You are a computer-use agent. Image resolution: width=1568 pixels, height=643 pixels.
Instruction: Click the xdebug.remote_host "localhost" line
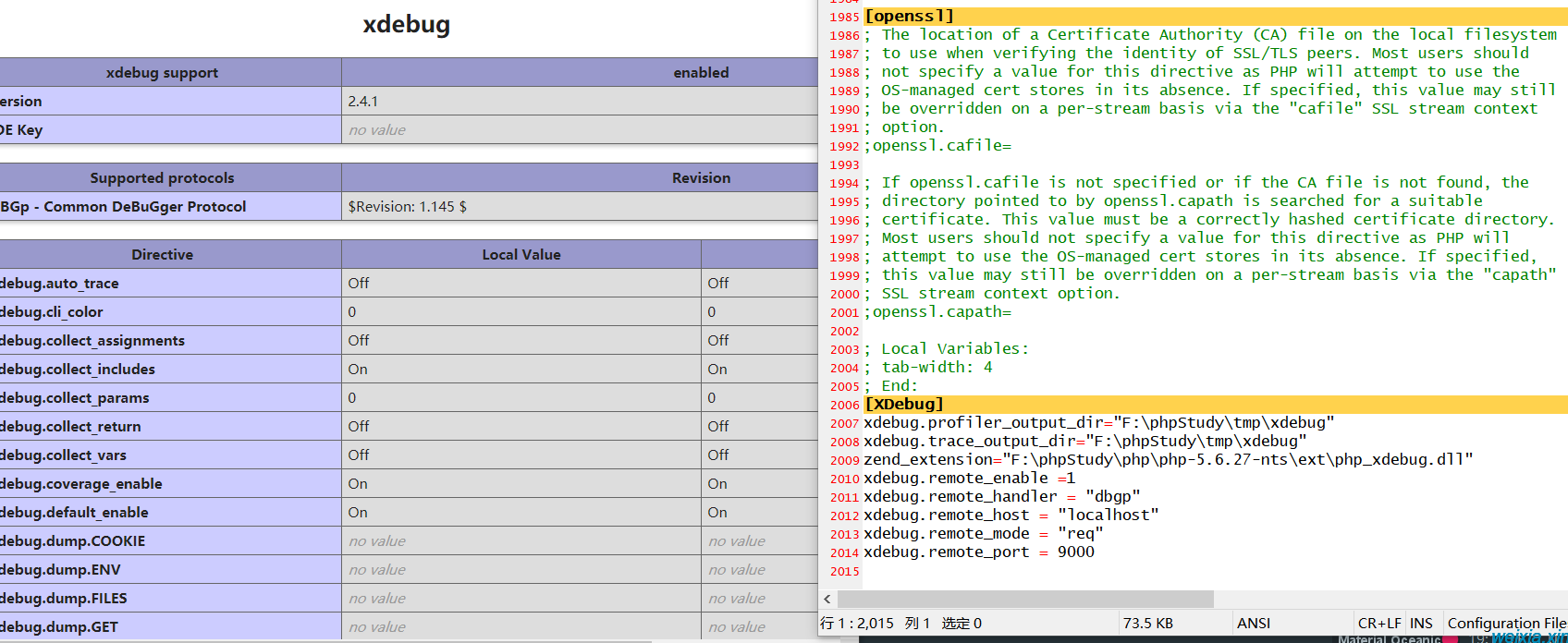click(1011, 516)
